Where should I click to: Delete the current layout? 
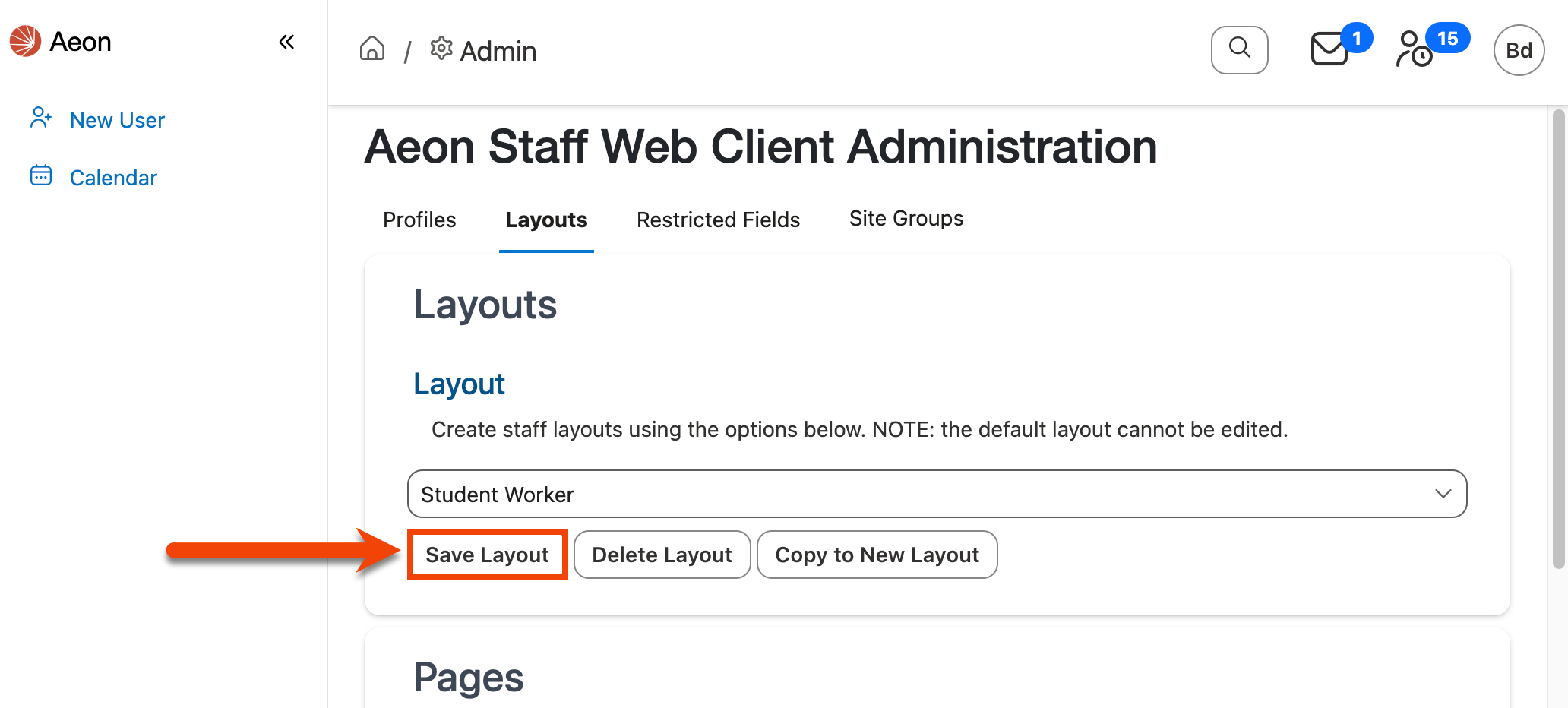coord(662,555)
